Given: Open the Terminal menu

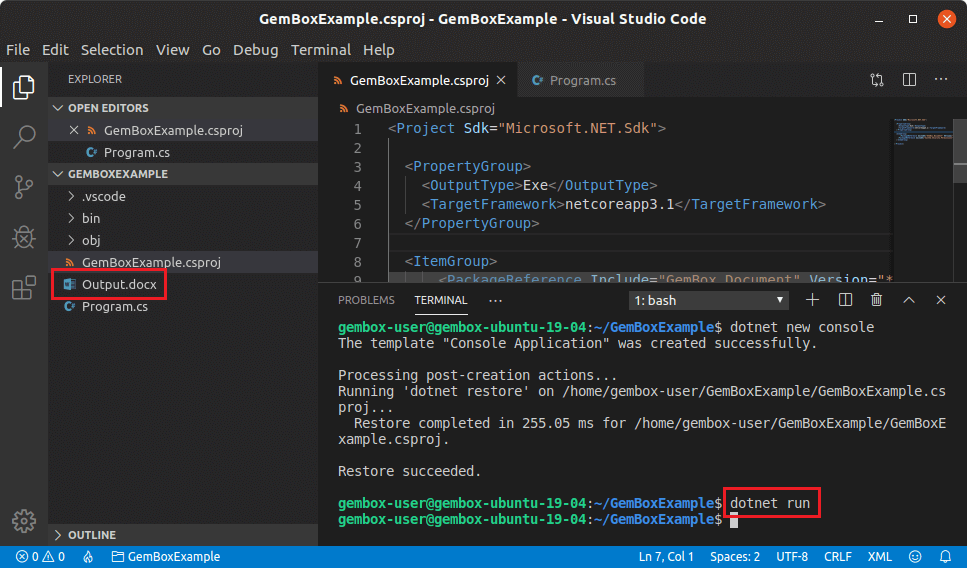Looking at the screenshot, I should point(320,49).
